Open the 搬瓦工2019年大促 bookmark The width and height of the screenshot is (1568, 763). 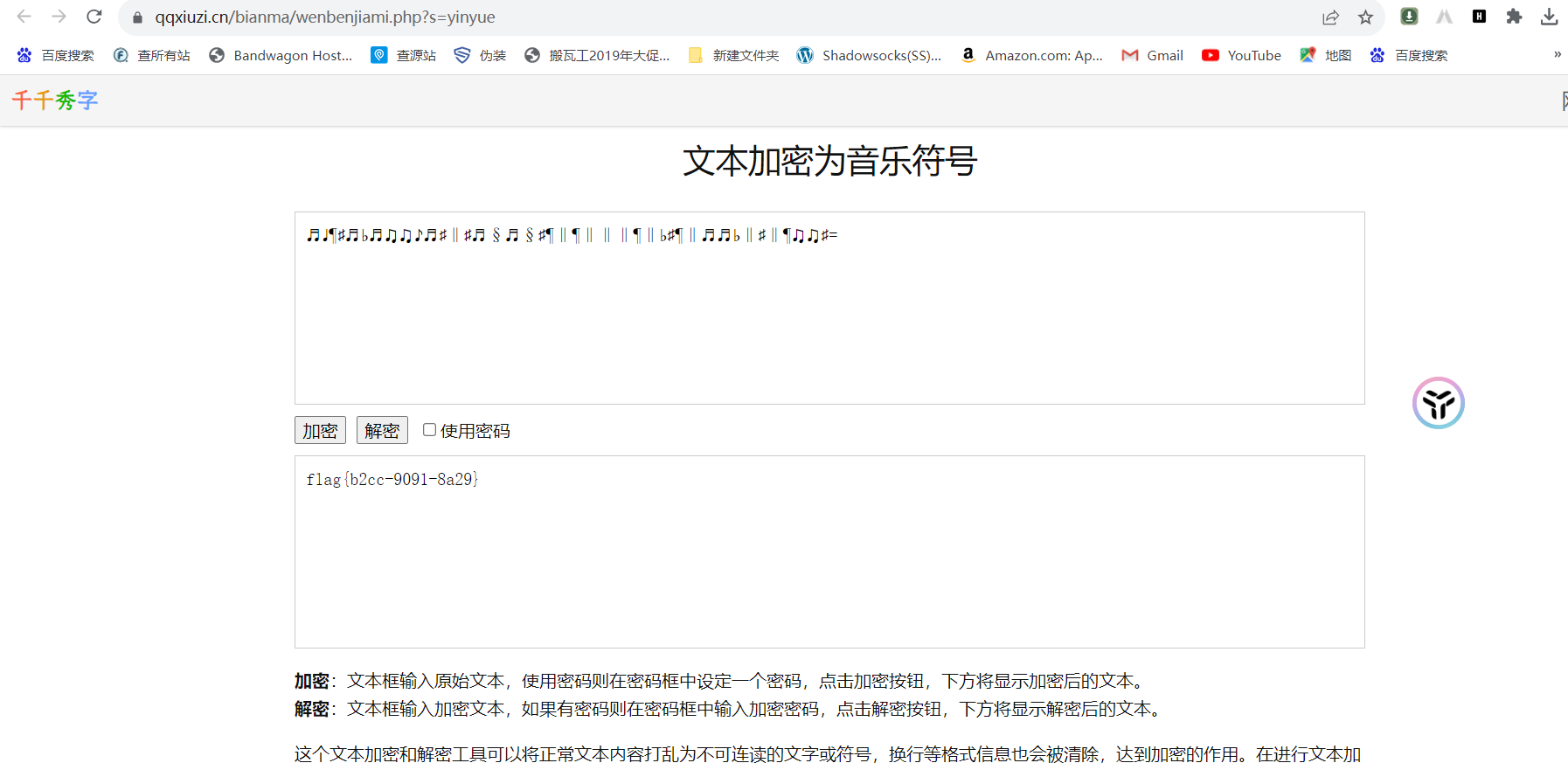point(597,55)
